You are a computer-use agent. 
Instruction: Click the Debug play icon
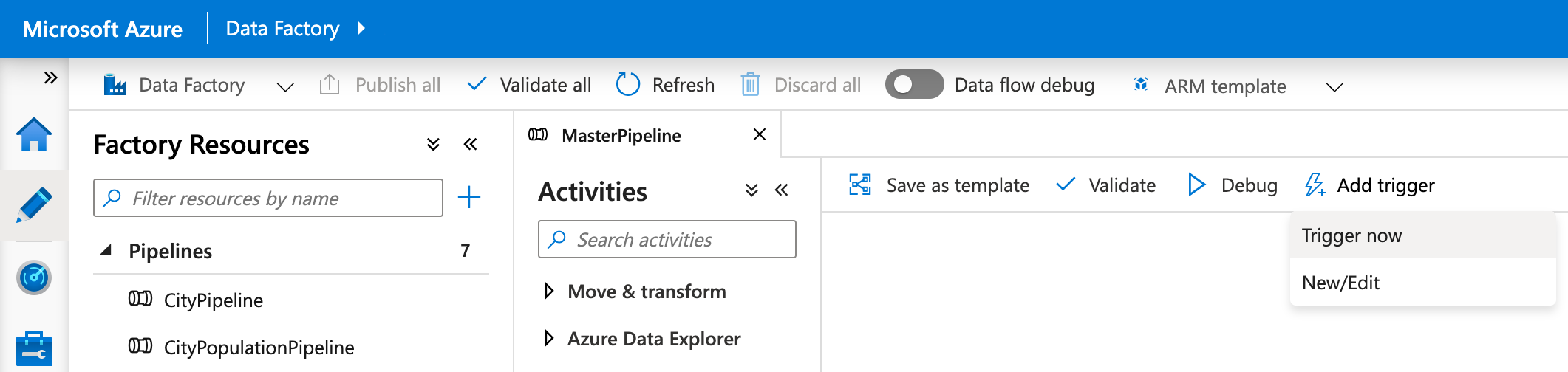[x=1196, y=185]
